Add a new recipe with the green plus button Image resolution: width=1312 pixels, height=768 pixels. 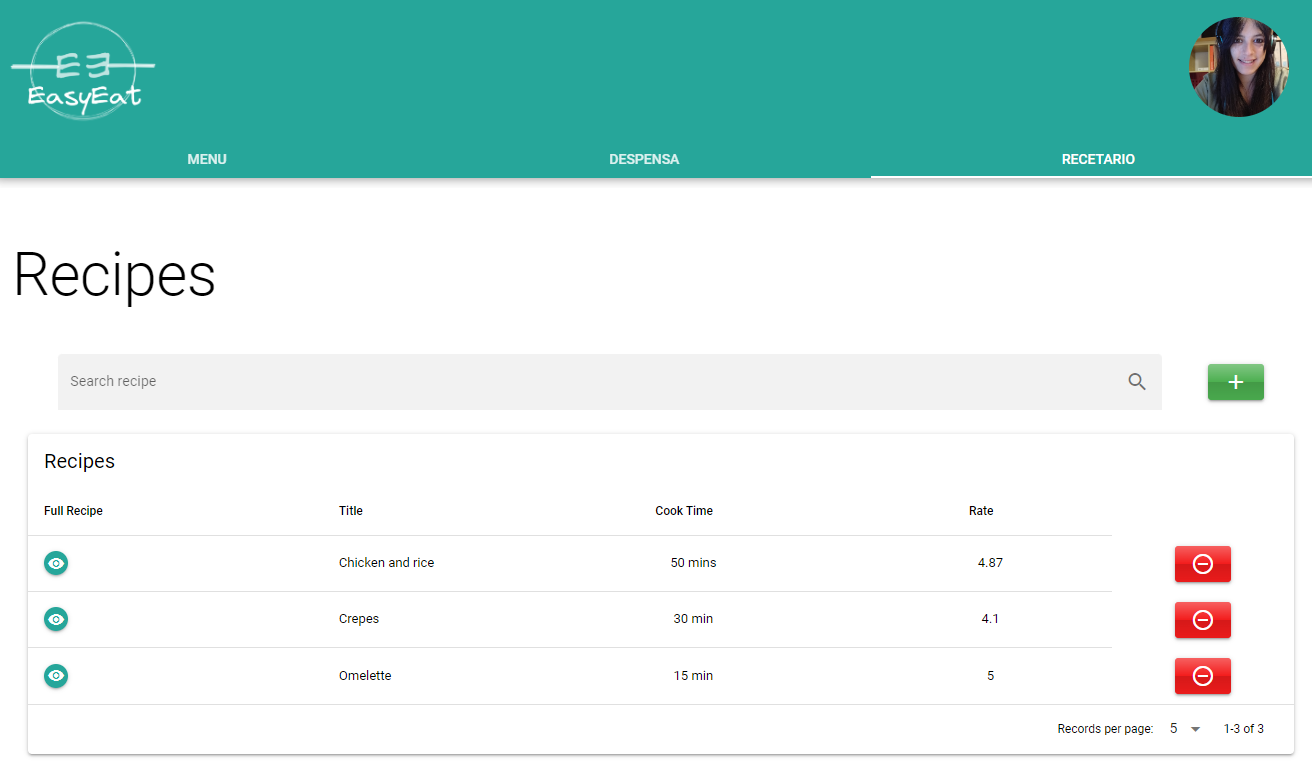point(1236,382)
